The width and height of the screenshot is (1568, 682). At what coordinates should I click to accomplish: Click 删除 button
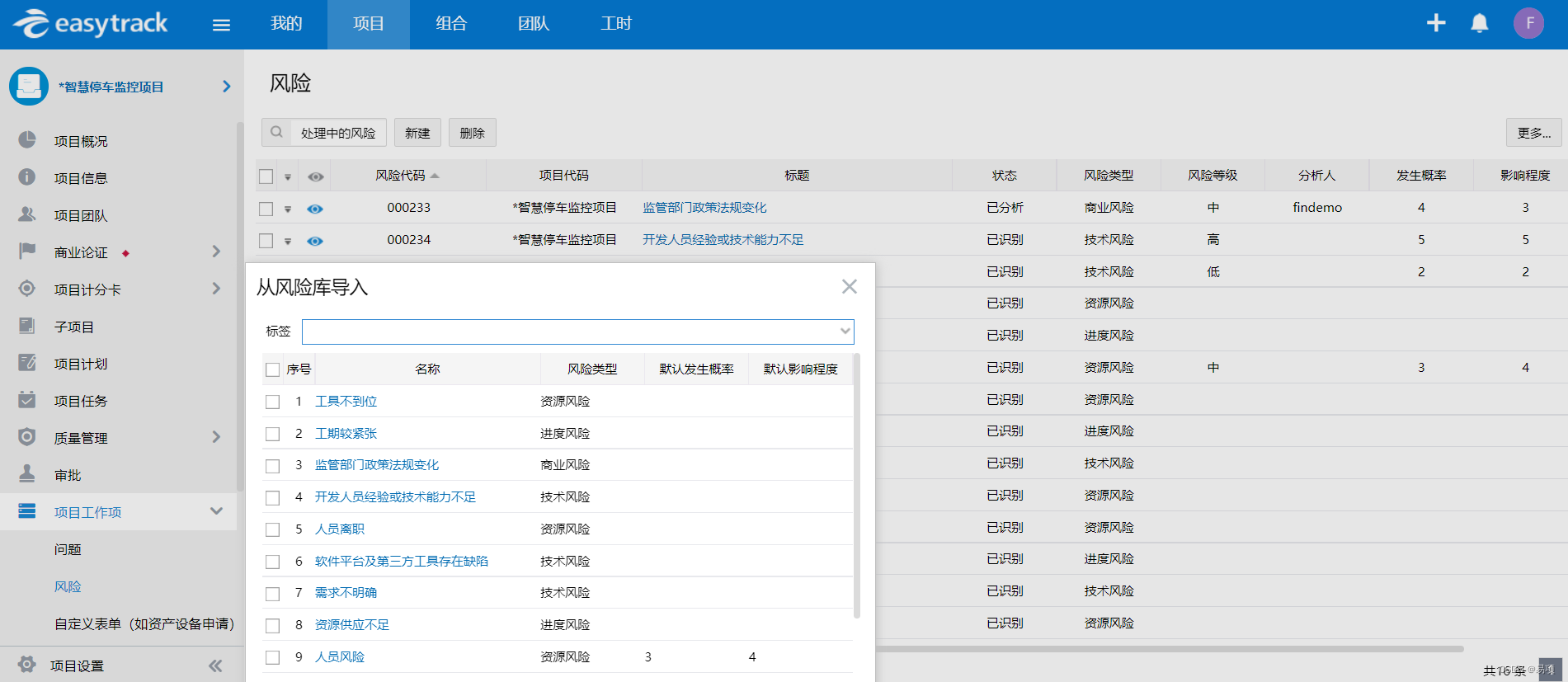[473, 133]
